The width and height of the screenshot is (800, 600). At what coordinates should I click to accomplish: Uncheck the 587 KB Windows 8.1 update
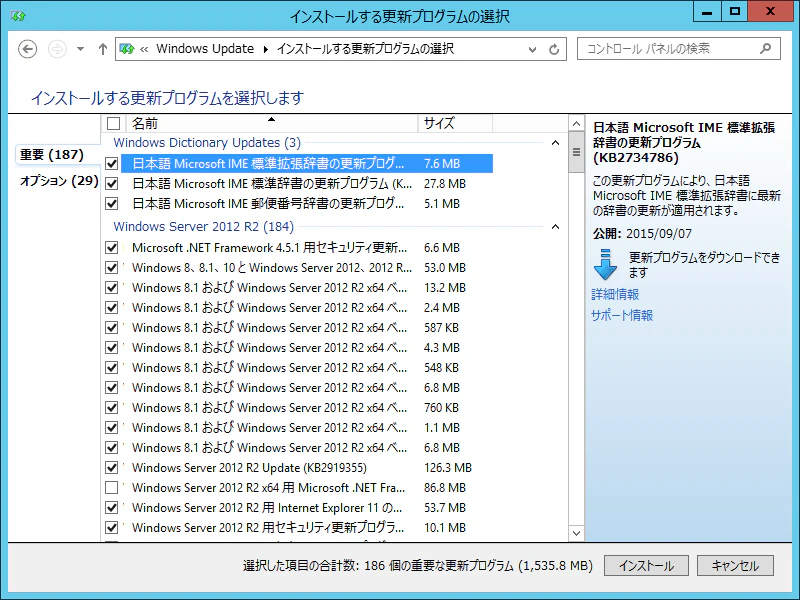(x=112, y=328)
